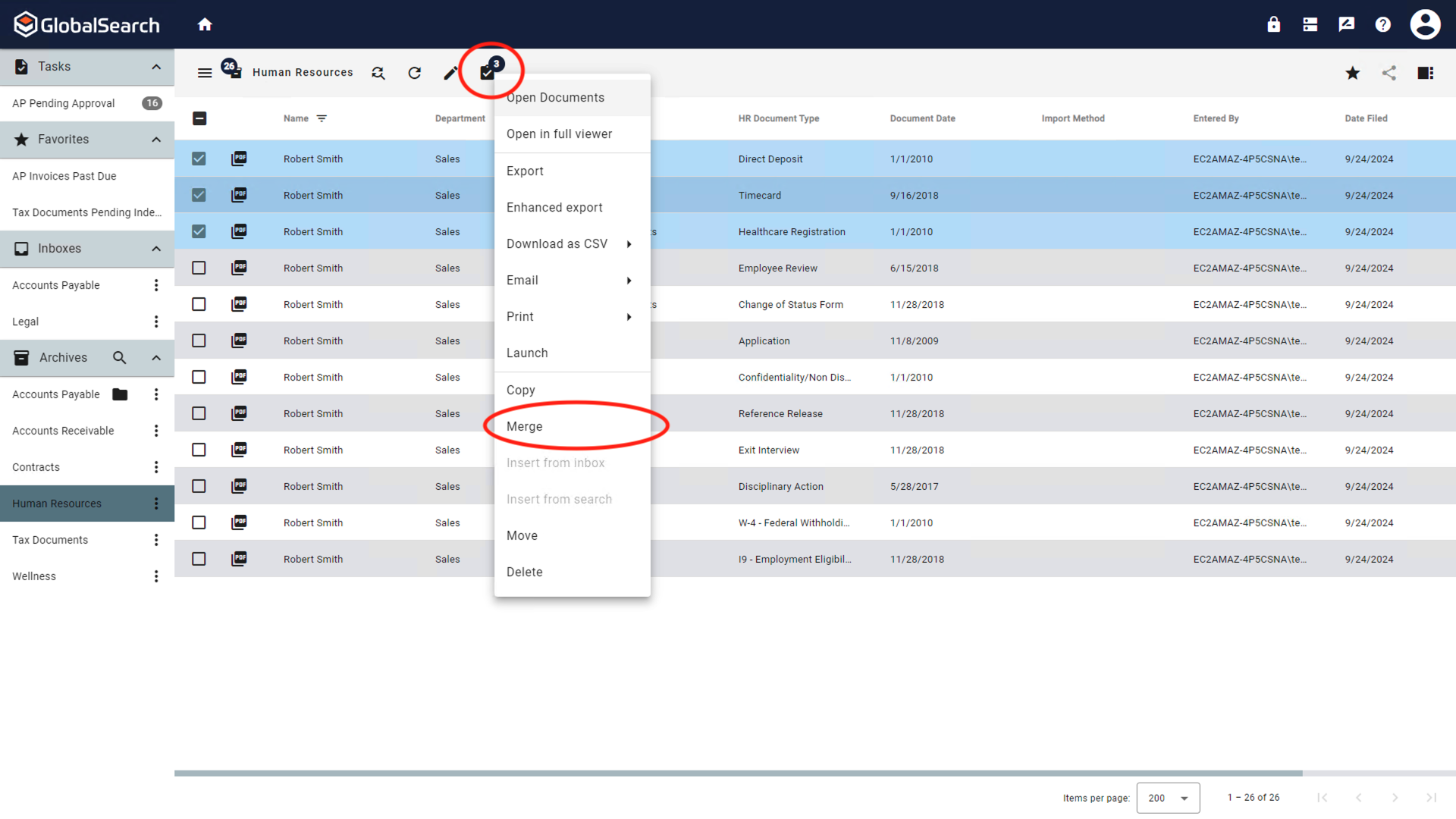Open AP Pending Approval task list
The width and height of the screenshot is (1456, 819).
(64, 103)
